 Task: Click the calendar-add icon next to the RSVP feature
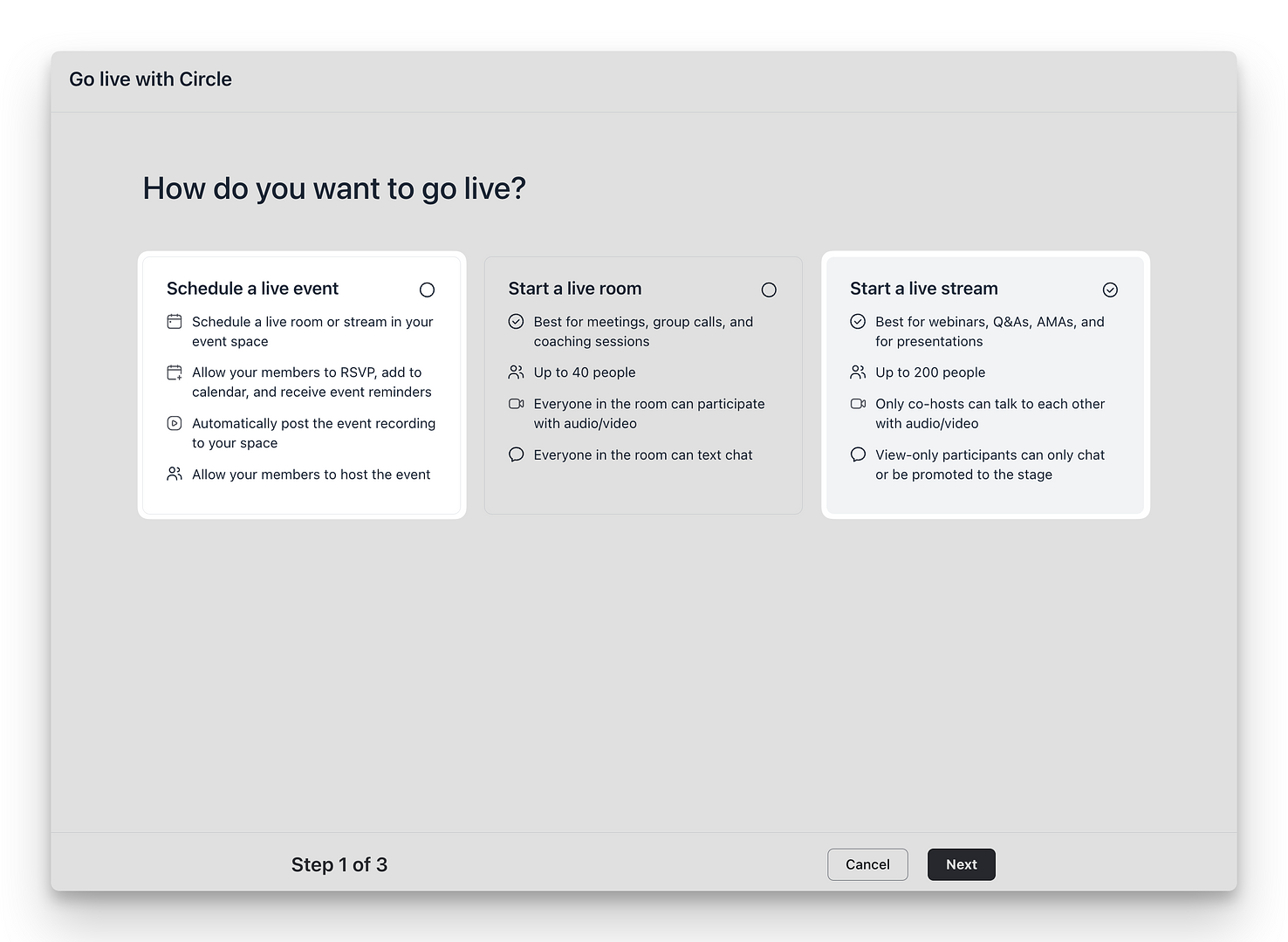tap(174, 372)
